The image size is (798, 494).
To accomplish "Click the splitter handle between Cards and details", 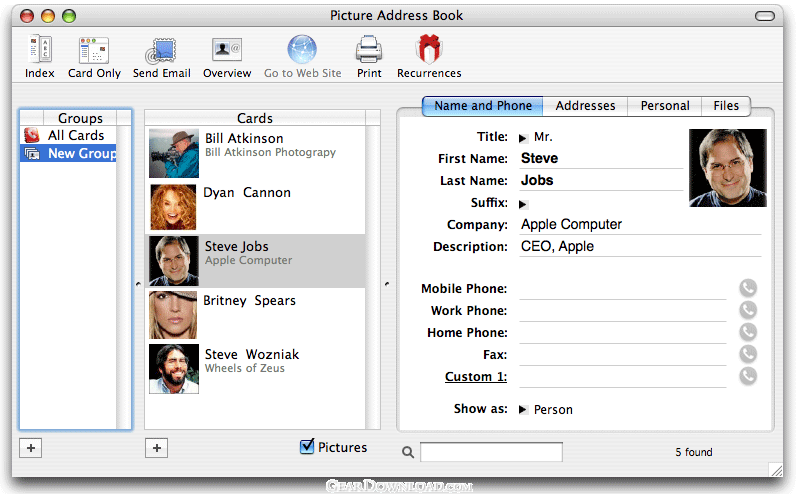I will click(x=387, y=284).
